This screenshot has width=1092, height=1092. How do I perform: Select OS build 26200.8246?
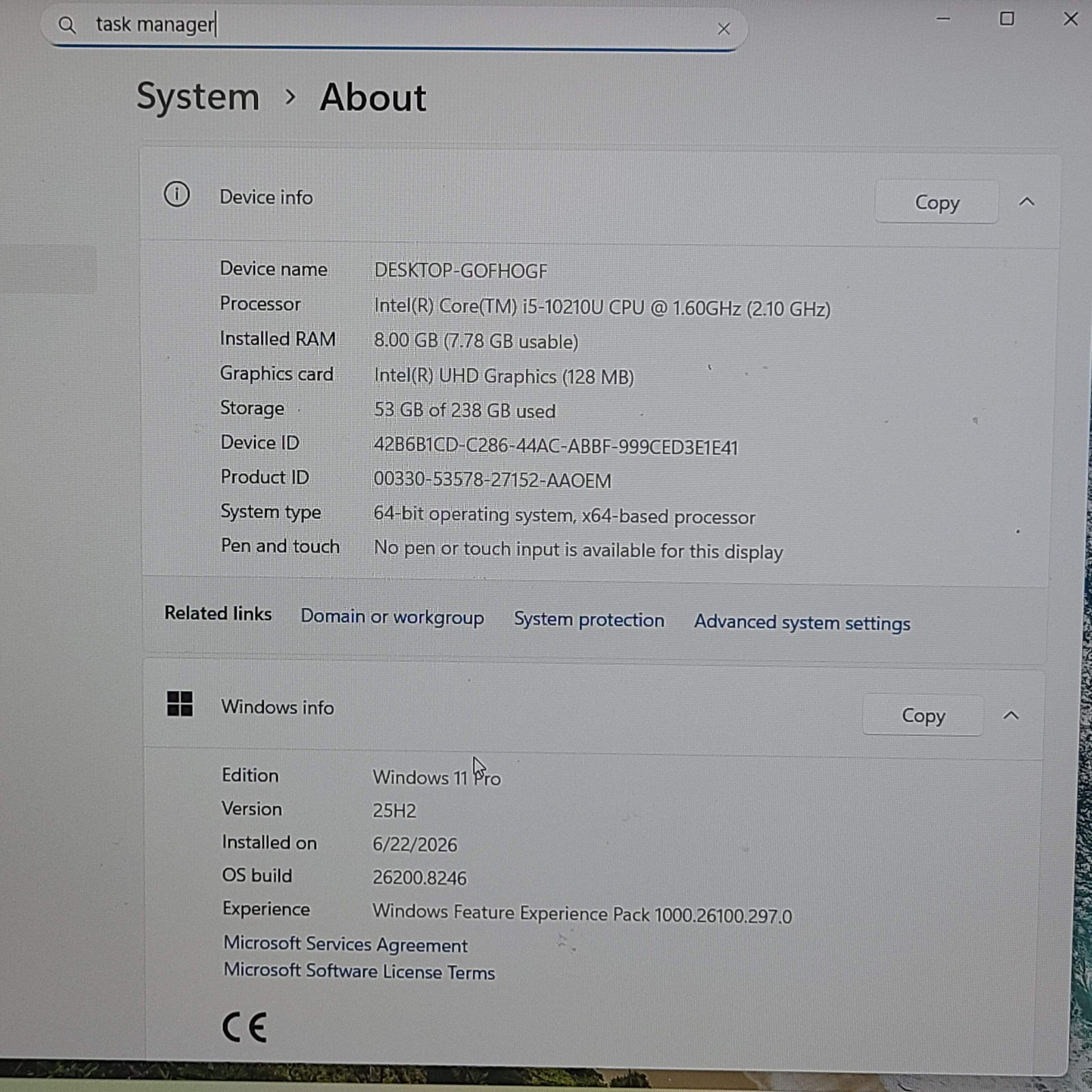pos(419,878)
